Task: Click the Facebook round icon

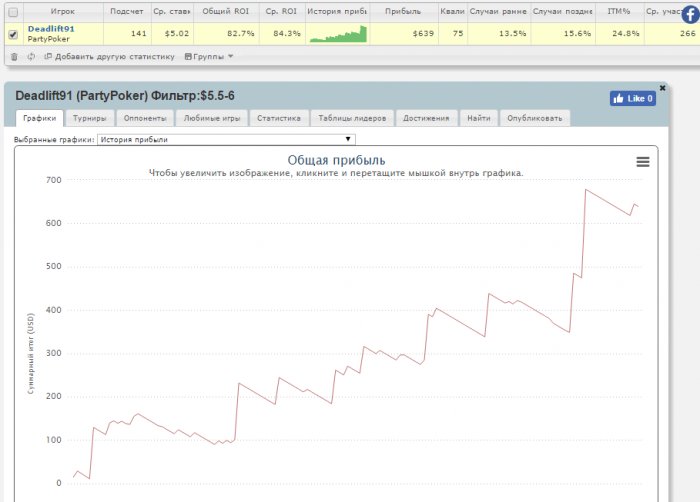Action: [x=691, y=15]
